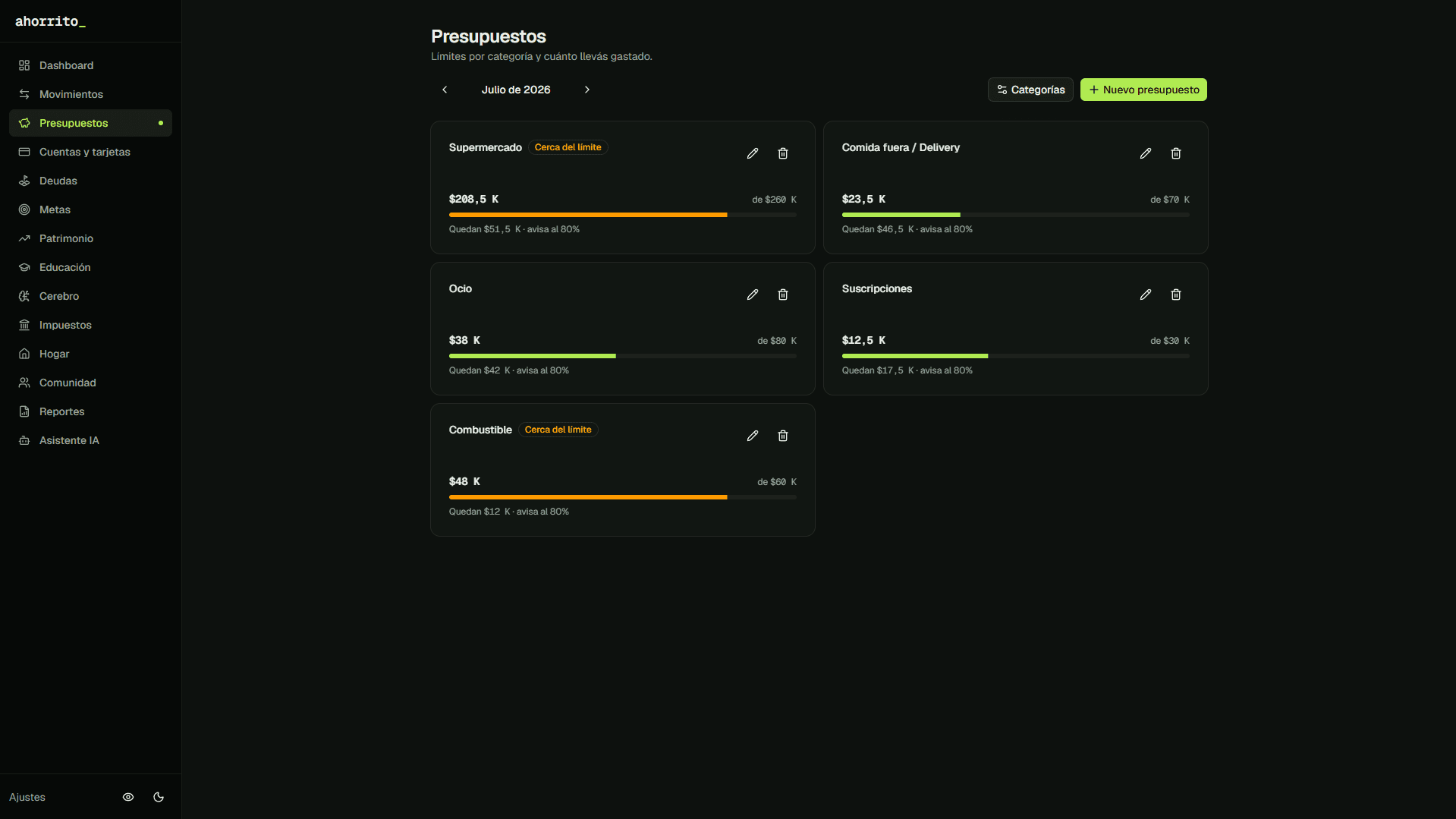Delete the Comida fuera / Delivery budget

click(1176, 153)
